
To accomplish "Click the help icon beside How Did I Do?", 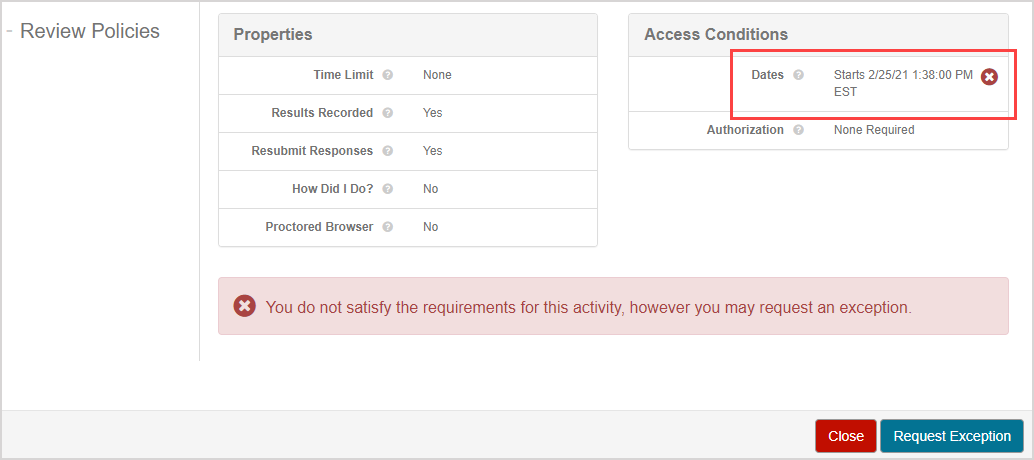I will [x=387, y=189].
